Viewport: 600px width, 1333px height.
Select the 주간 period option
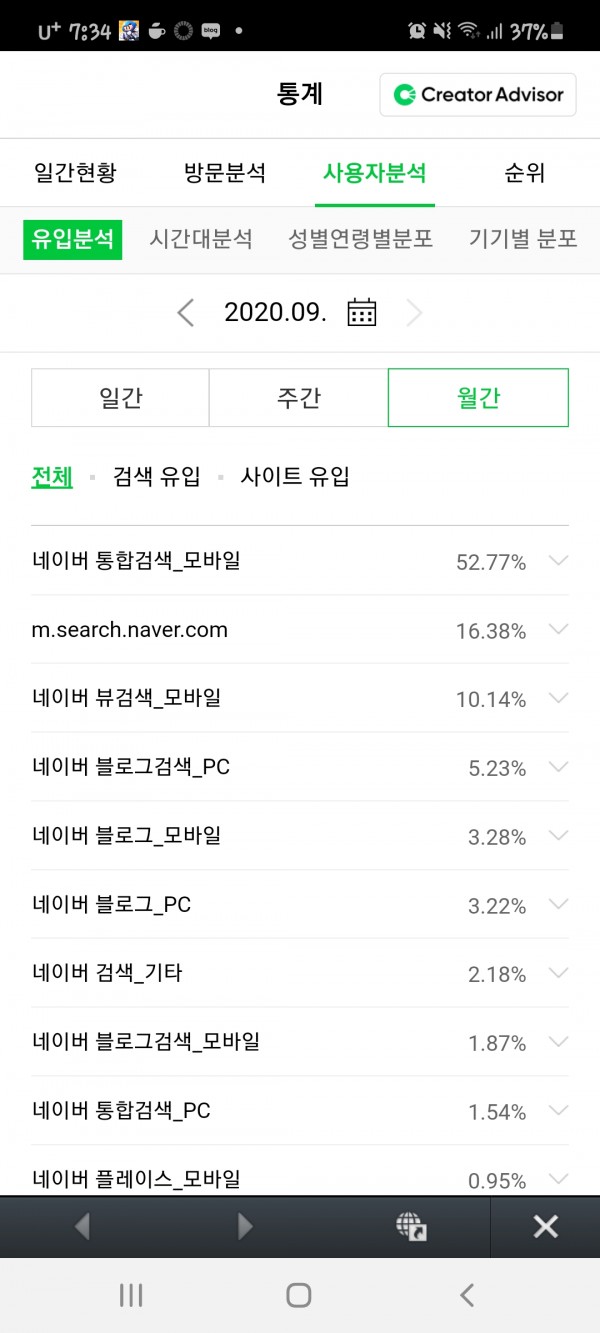point(298,398)
